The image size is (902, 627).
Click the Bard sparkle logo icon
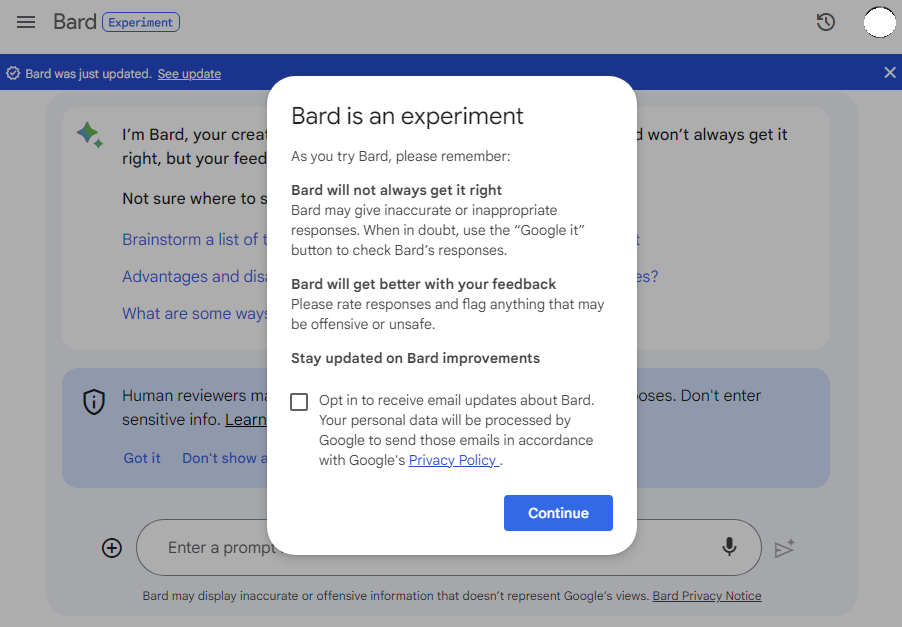click(x=90, y=135)
